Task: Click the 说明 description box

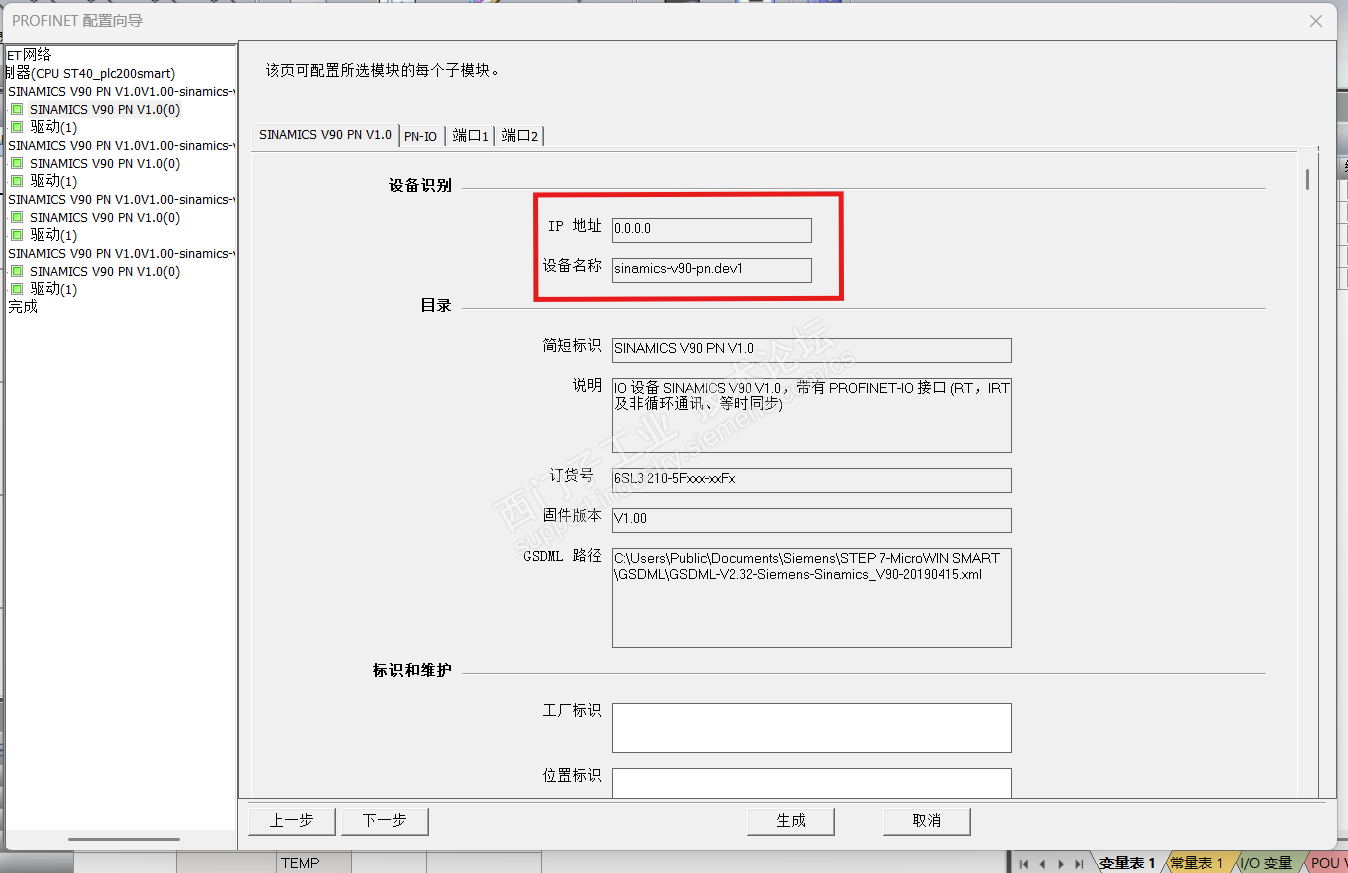Action: tap(812, 415)
